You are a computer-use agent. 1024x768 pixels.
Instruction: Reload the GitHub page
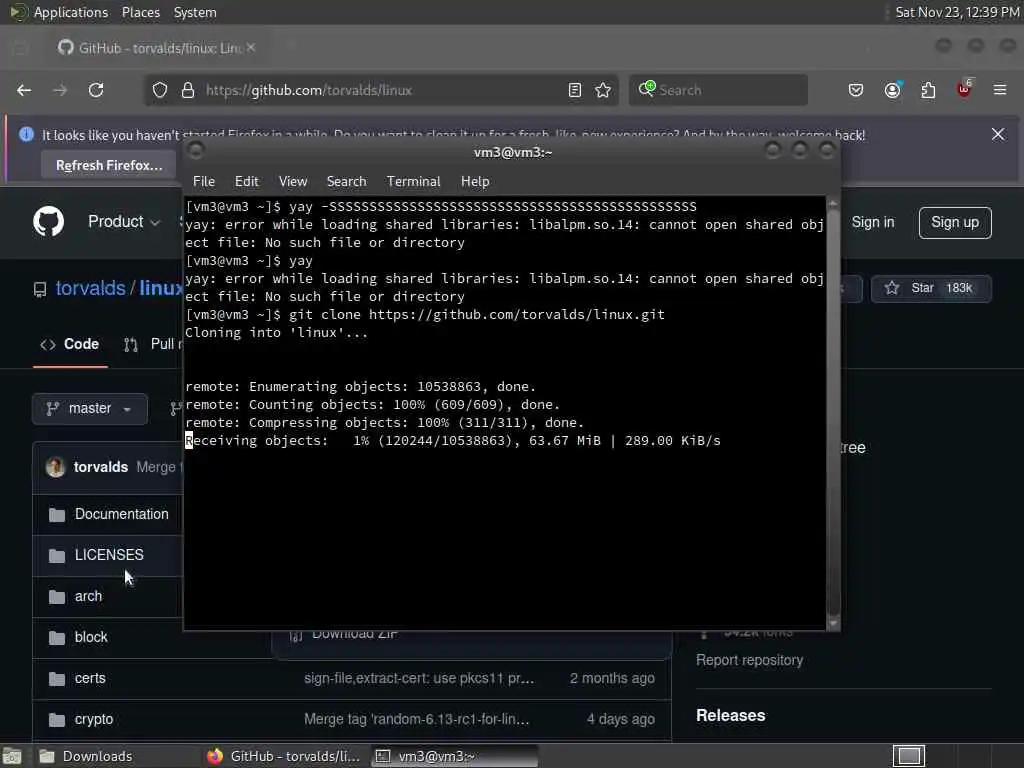tap(96, 90)
